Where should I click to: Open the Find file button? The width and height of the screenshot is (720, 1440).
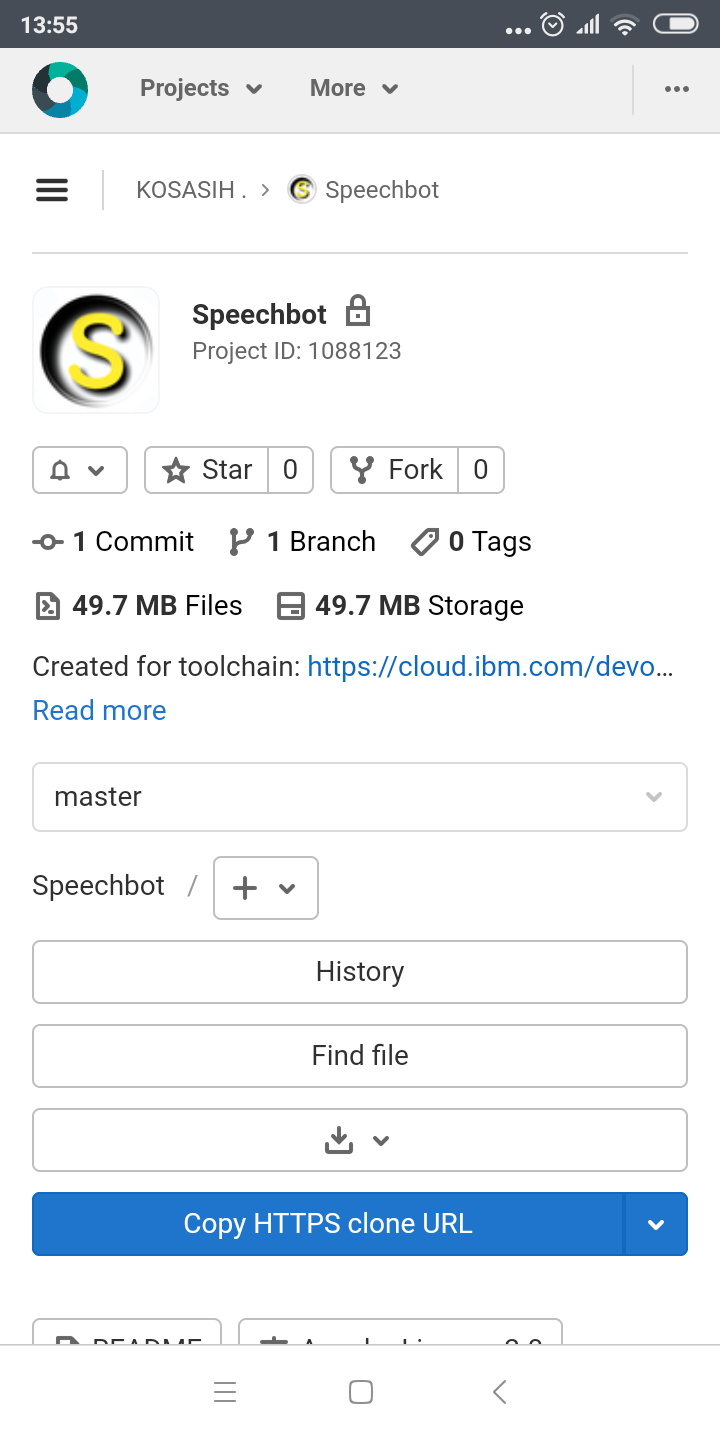(x=360, y=1056)
